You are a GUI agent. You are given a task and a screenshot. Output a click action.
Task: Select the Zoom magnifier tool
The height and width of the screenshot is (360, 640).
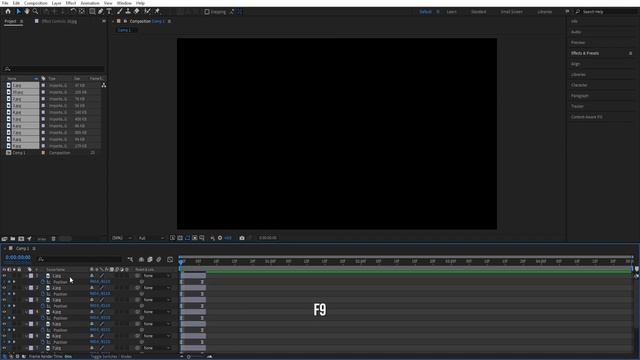click(36, 11)
